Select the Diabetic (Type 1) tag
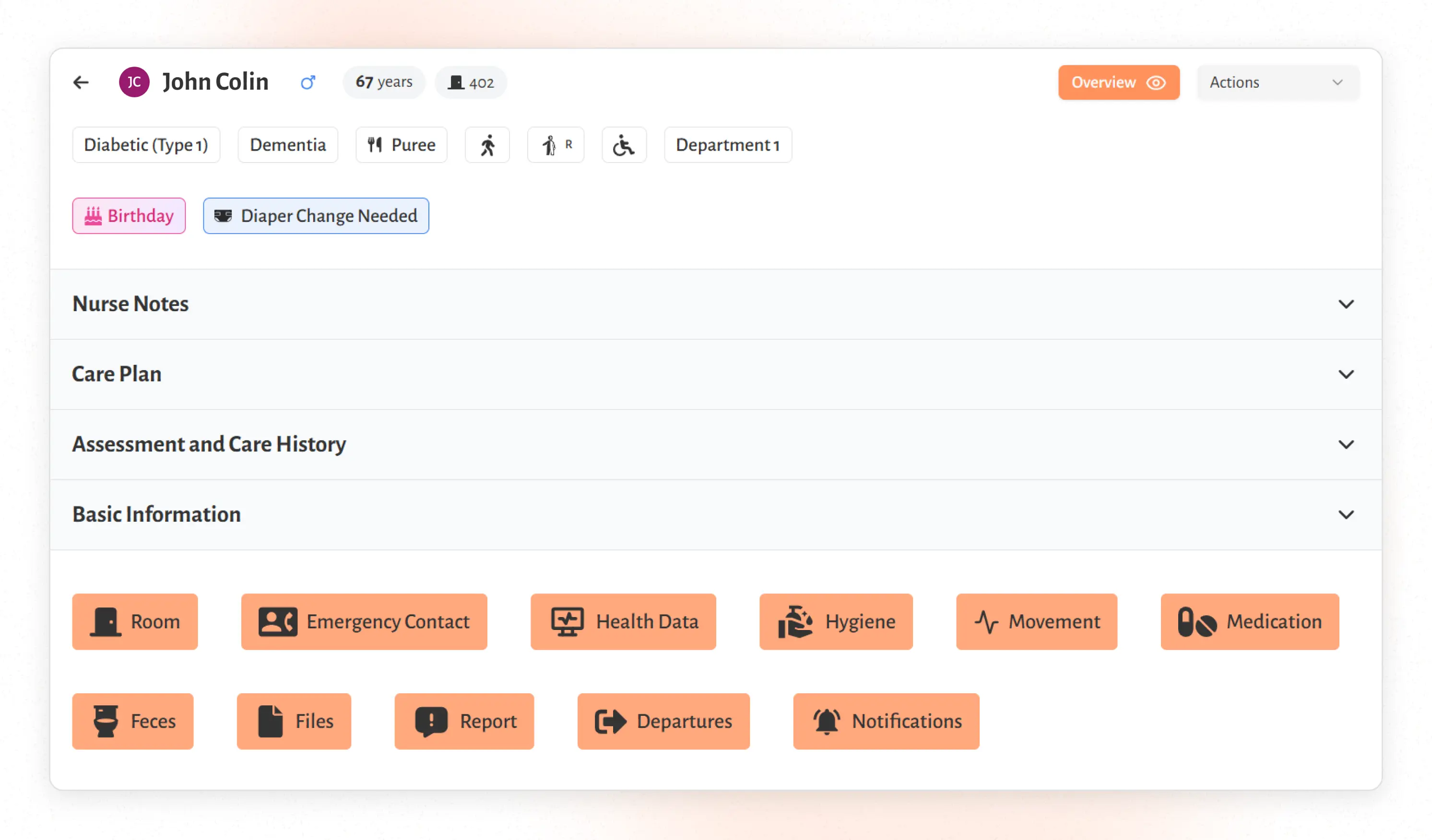Image resolution: width=1432 pixels, height=840 pixels. pos(146,145)
